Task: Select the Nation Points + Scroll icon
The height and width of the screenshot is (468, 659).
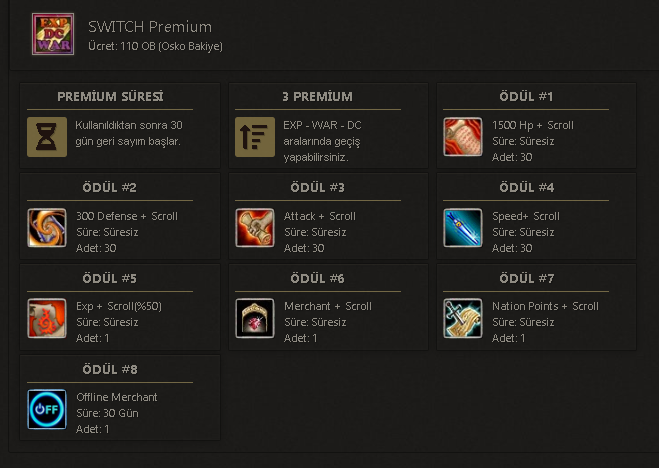Action: (x=464, y=319)
